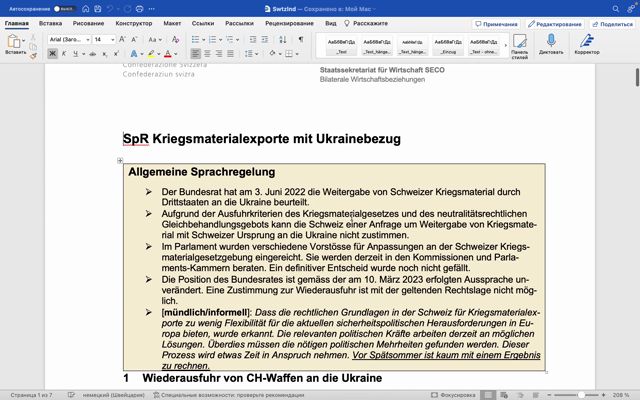Apply the yellow highlight color

pos(151,53)
